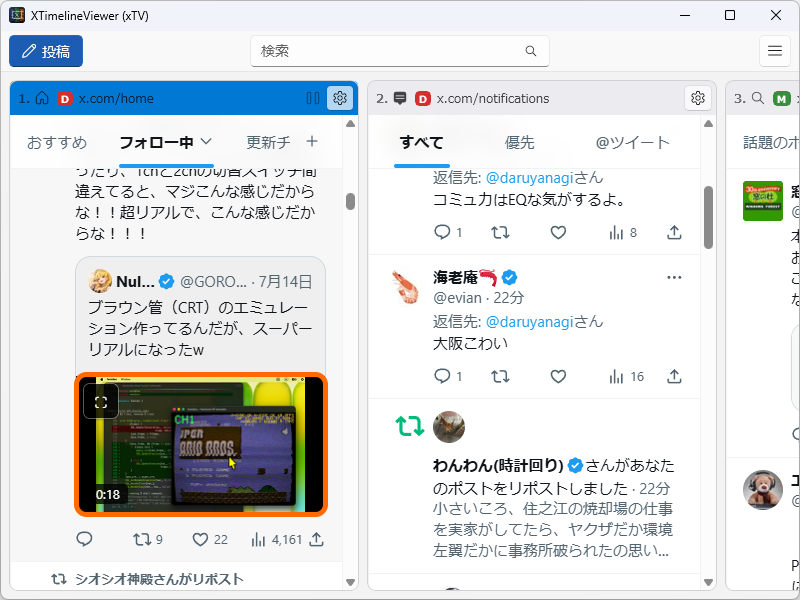Pause column 1 timeline updates
Screen dimensions: 800x600
point(313,98)
